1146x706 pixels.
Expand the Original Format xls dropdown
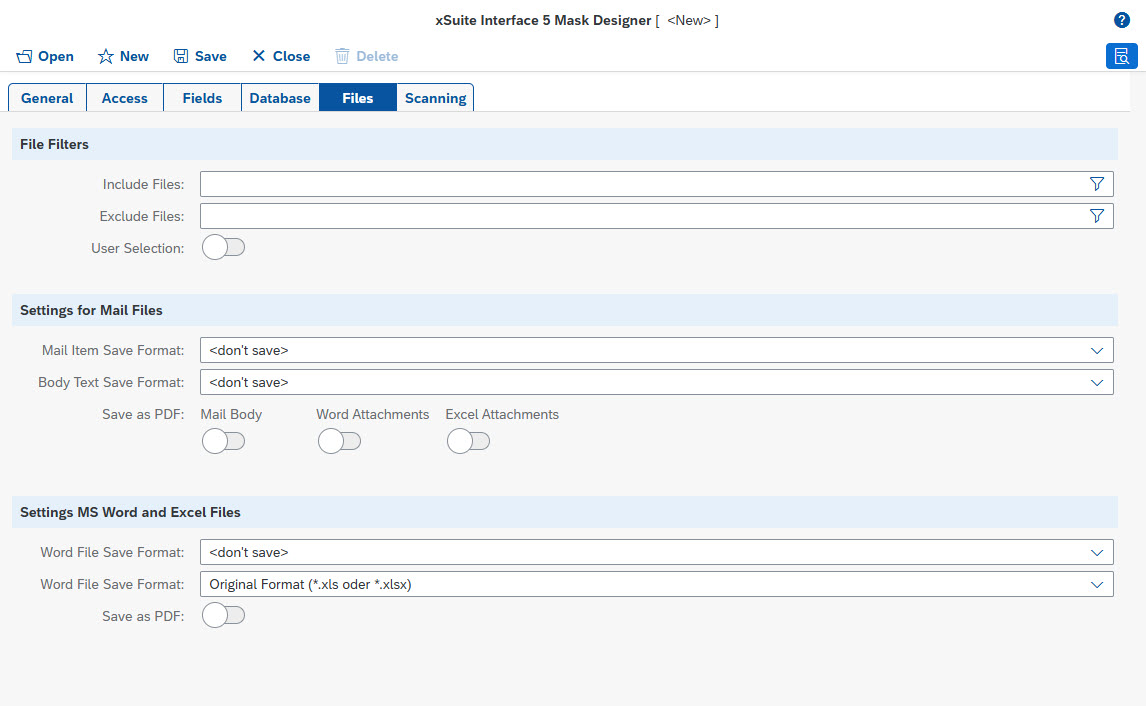click(x=1096, y=584)
